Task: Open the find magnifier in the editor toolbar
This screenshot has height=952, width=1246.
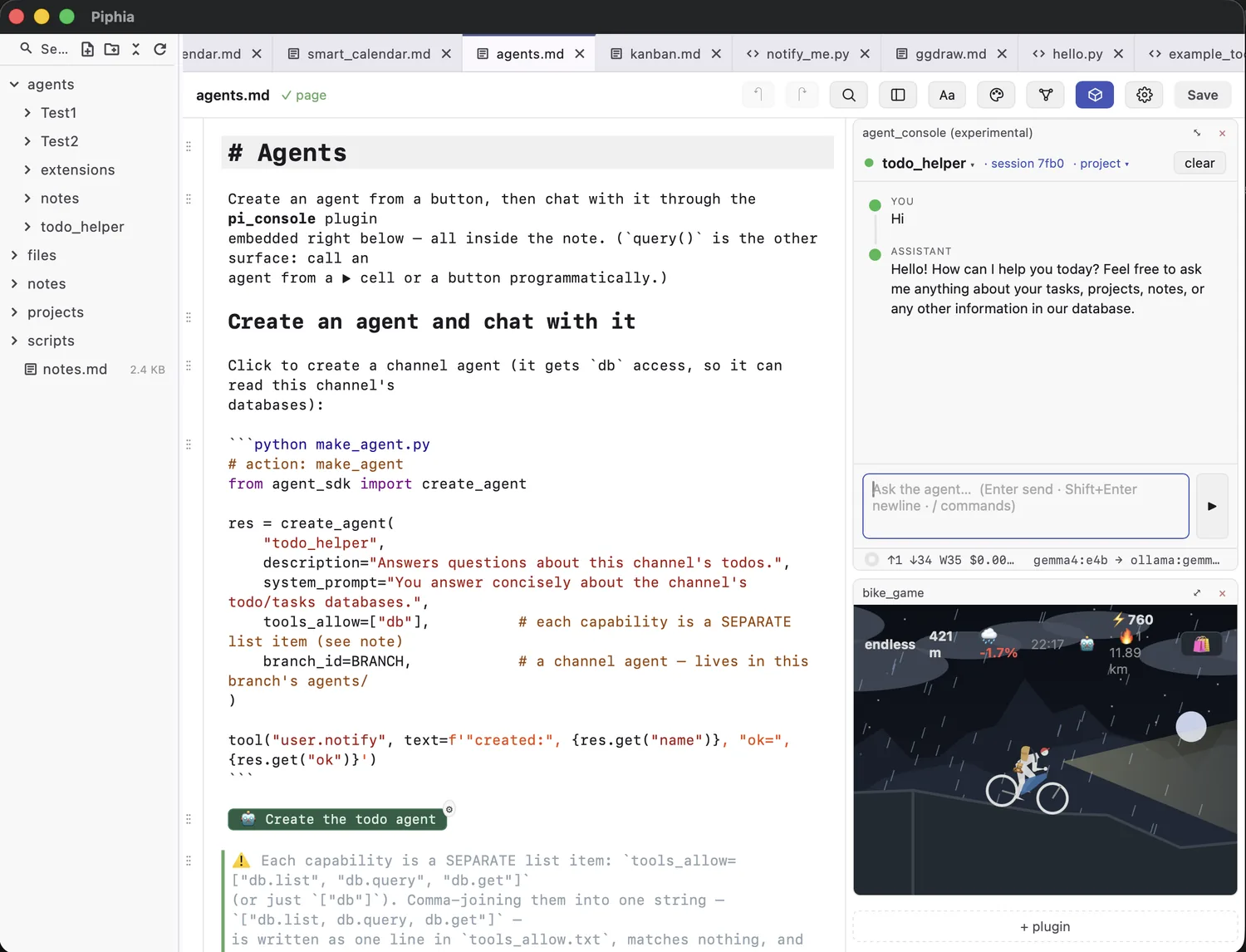Action: click(848, 95)
